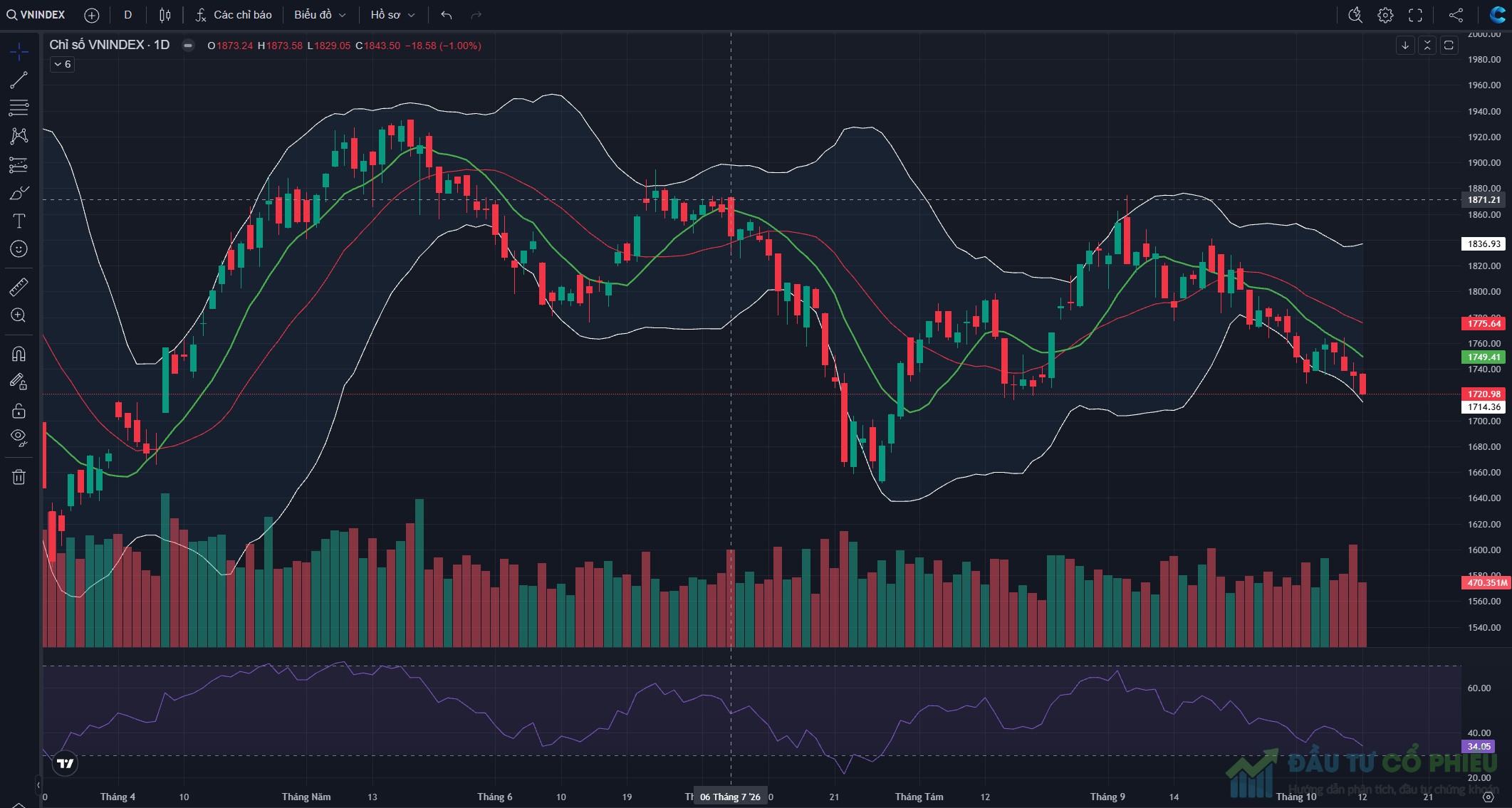Toggle maximize chart pane button
This screenshot has width=1512, height=808.
[1449, 46]
